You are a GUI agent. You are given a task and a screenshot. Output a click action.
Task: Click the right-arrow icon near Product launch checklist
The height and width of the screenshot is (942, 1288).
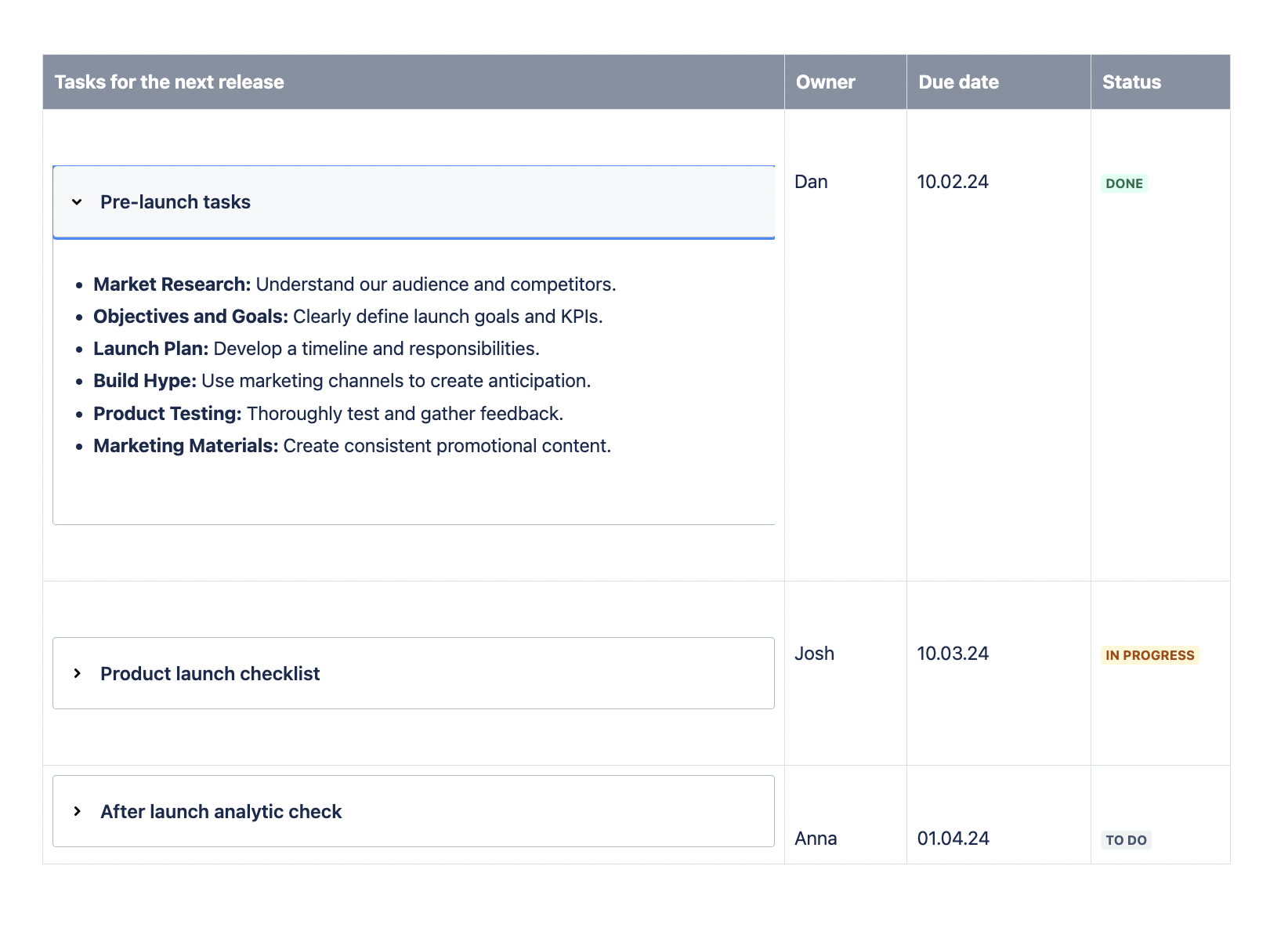[x=78, y=673]
